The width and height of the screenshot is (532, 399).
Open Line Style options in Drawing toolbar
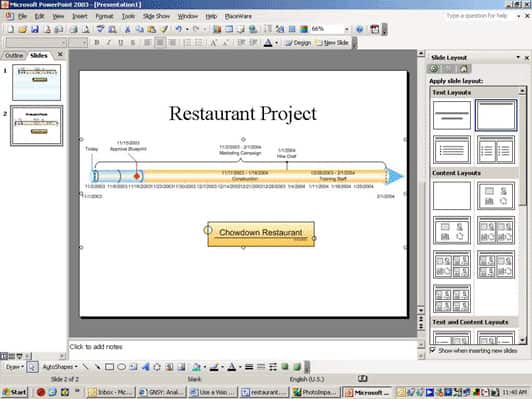(249, 367)
